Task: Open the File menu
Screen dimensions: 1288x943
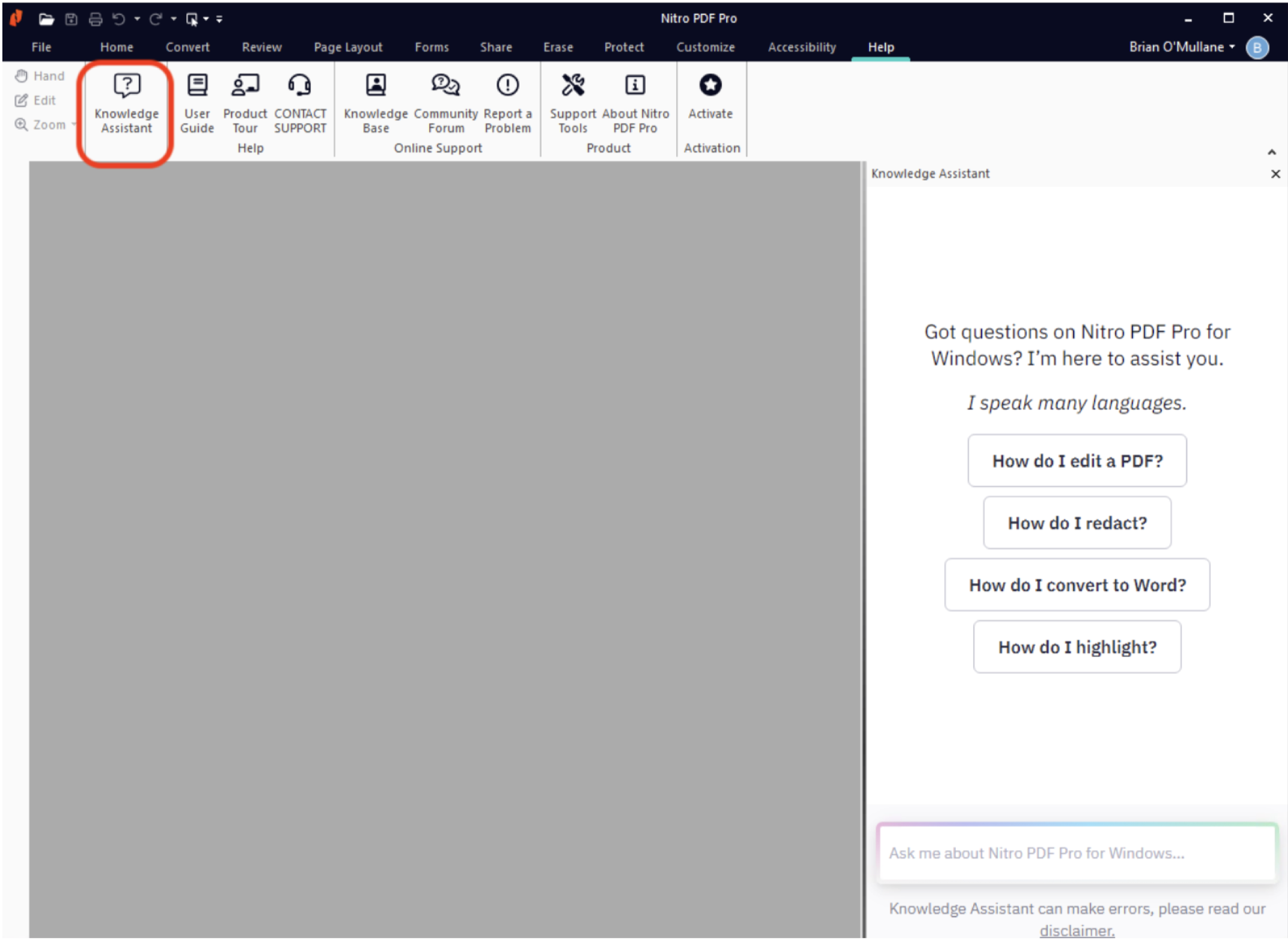Action: tap(41, 47)
